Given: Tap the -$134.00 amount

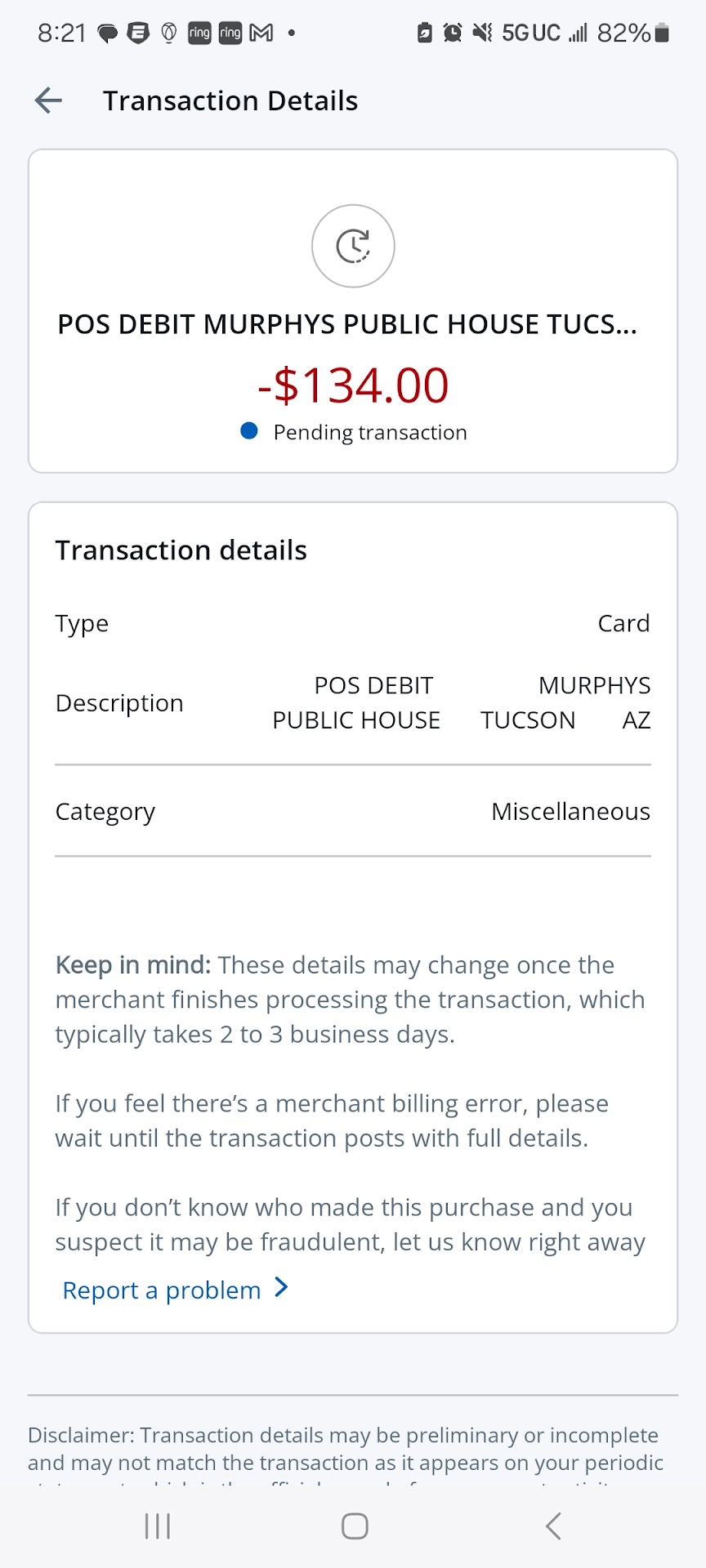Looking at the screenshot, I should 353,385.
